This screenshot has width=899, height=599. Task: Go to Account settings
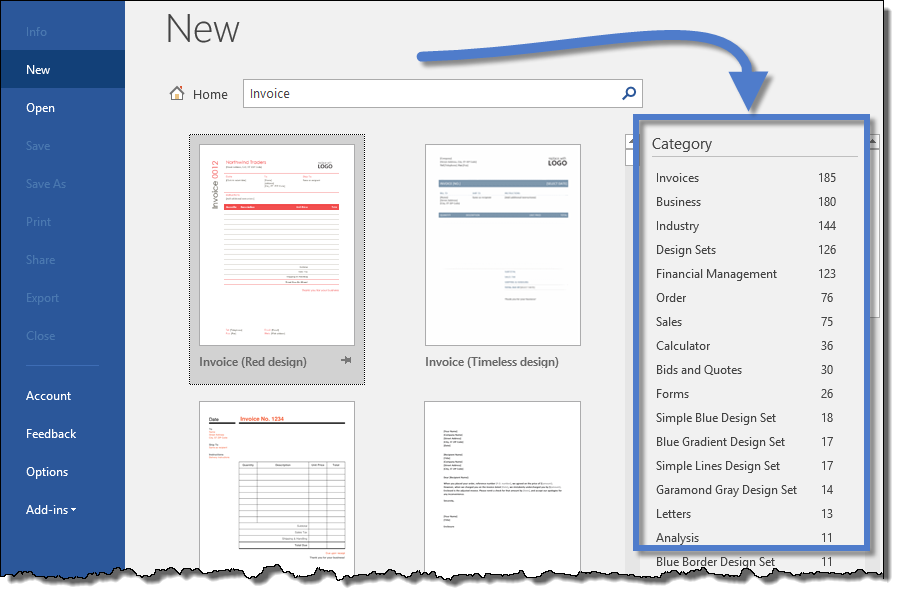click(x=48, y=396)
